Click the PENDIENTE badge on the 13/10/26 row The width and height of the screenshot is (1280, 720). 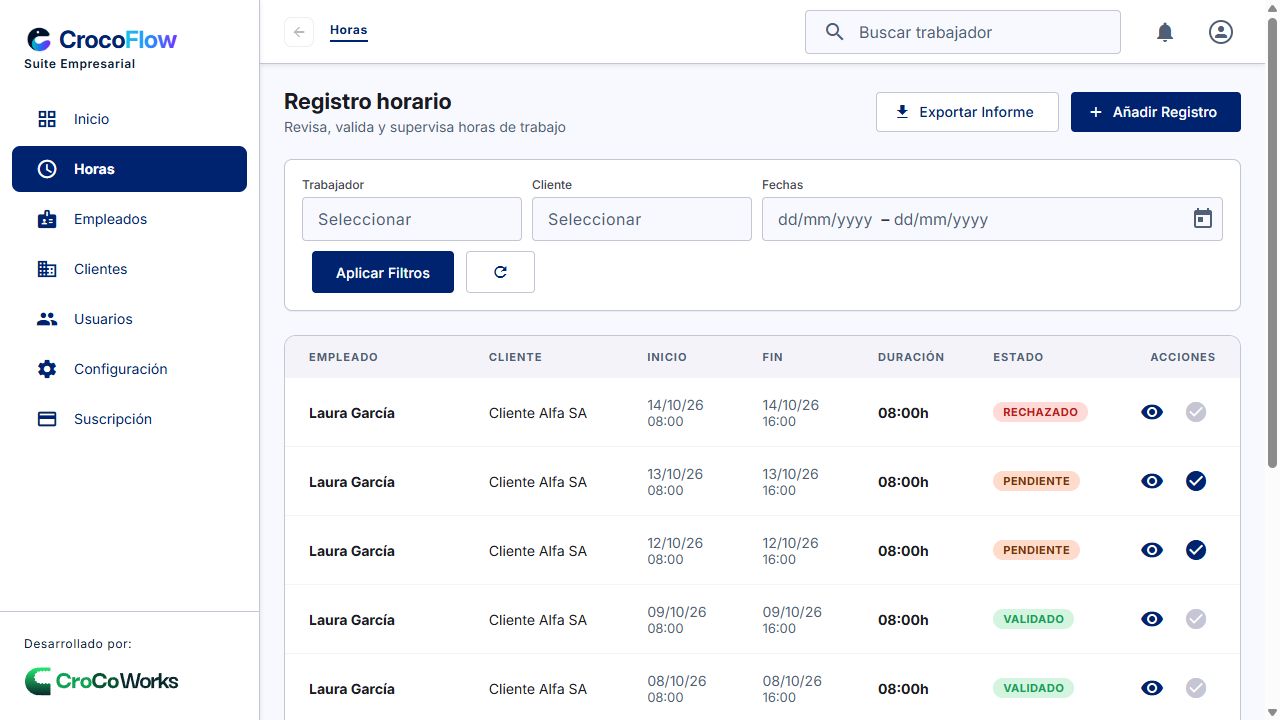tap(1036, 481)
